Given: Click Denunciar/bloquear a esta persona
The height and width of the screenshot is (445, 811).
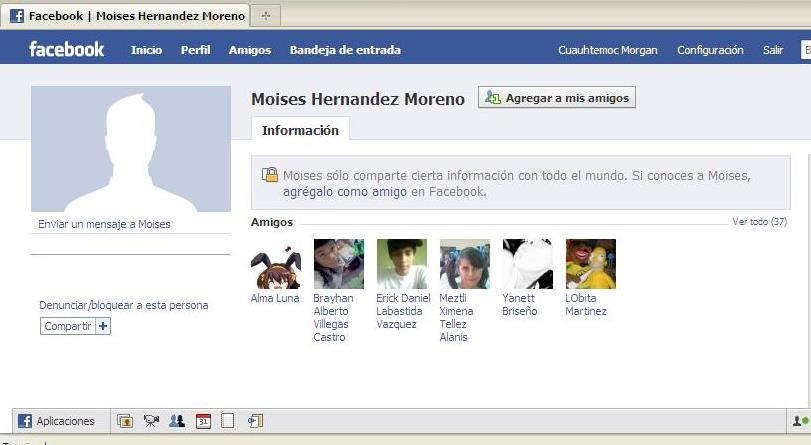Looking at the screenshot, I should coord(123,305).
